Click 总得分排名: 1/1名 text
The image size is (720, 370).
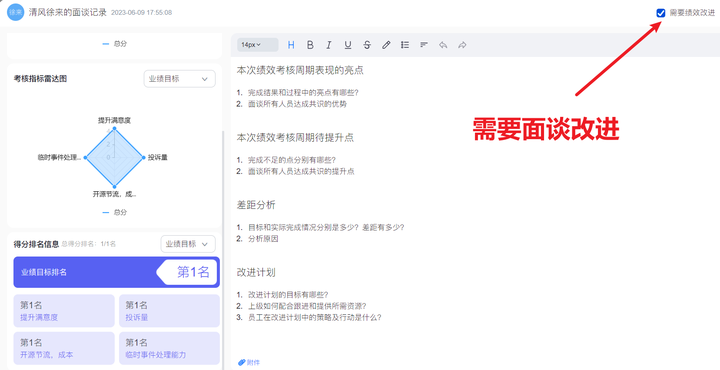coord(89,245)
